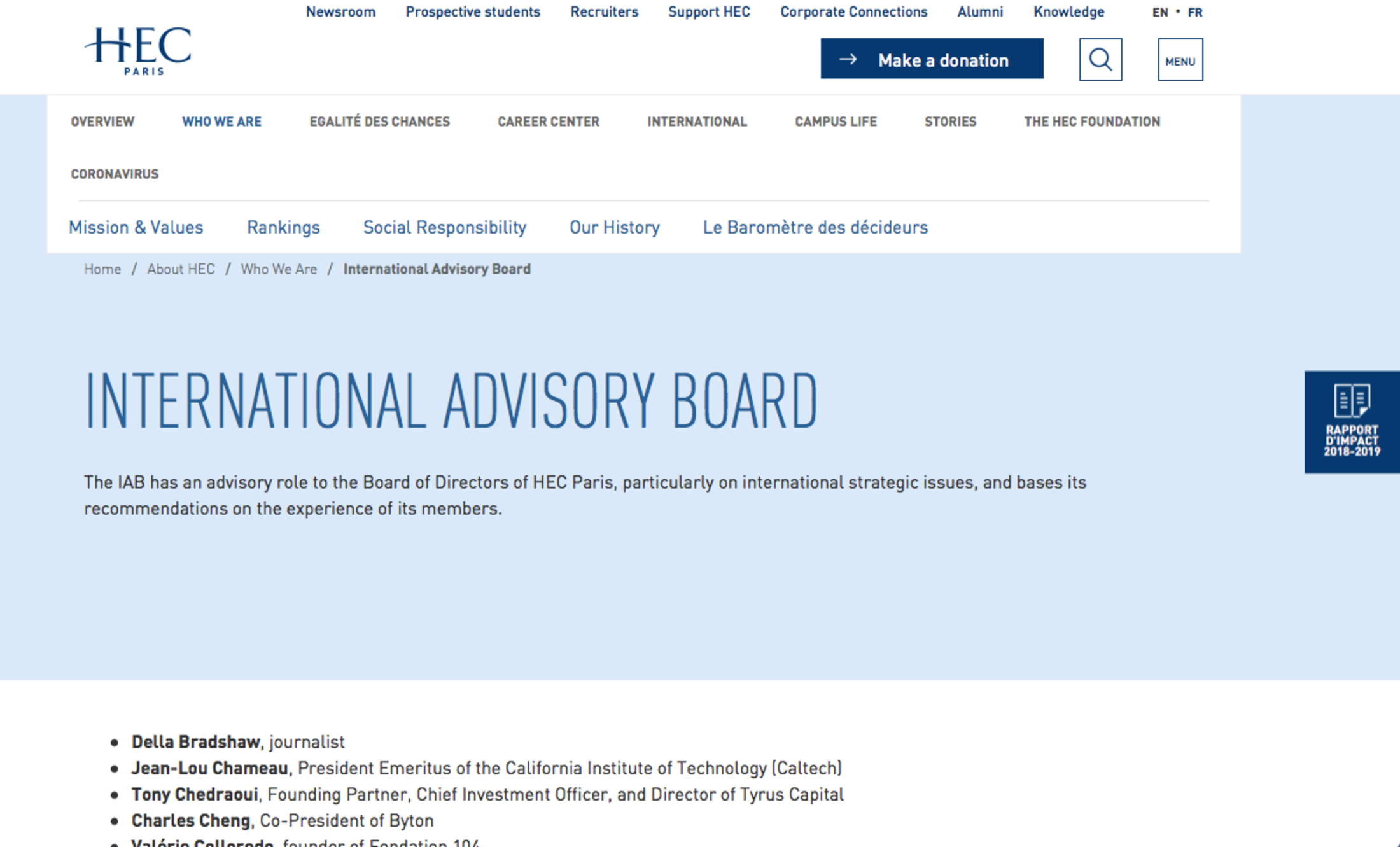This screenshot has width=1400, height=847.
Task: Go to the Overview tab
Action: pyautogui.click(x=102, y=122)
